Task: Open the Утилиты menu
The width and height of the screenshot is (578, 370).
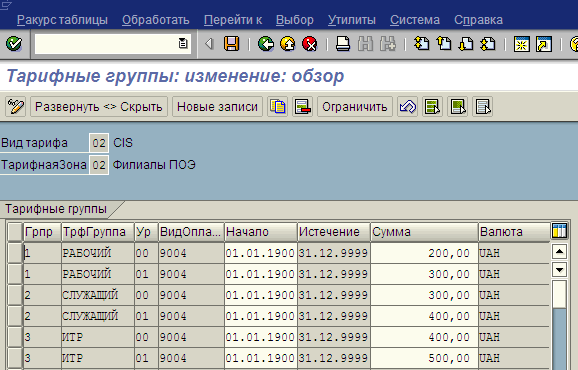Action: [x=352, y=20]
